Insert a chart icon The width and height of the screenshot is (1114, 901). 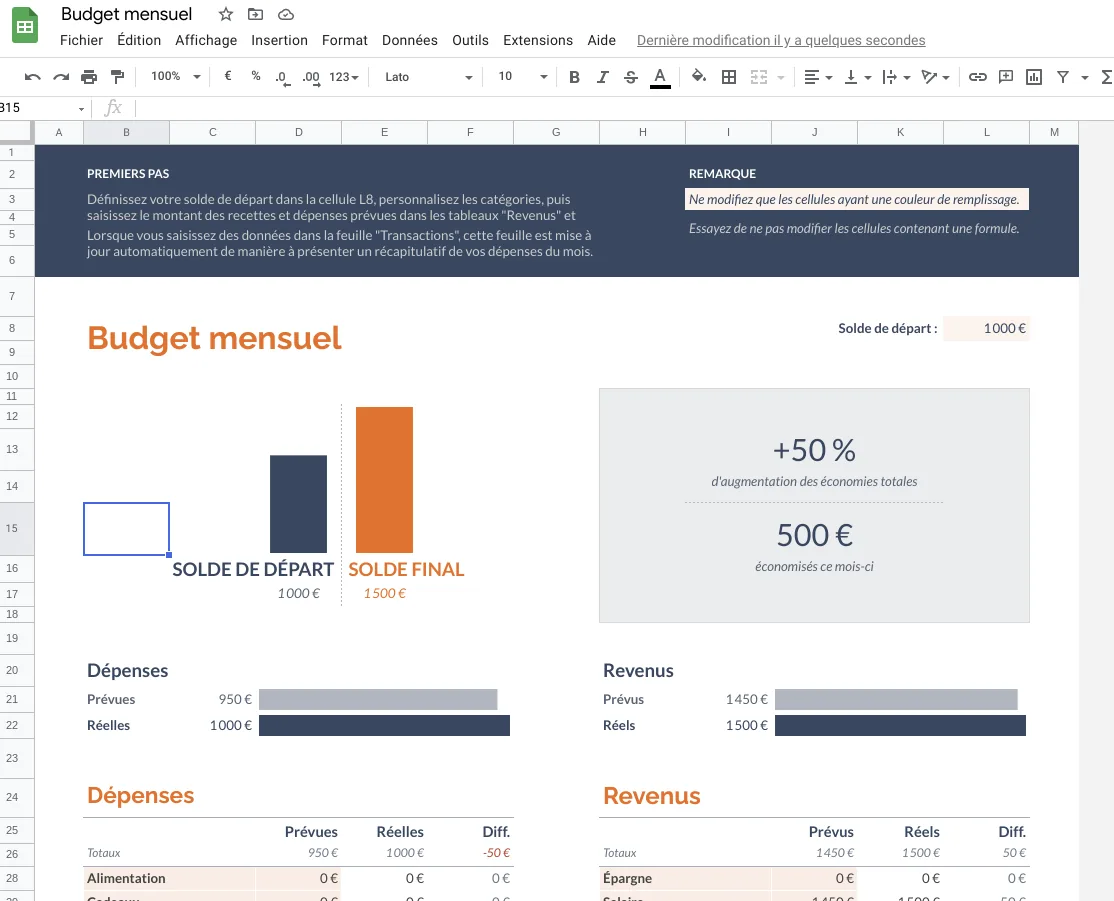click(x=1034, y=77)
